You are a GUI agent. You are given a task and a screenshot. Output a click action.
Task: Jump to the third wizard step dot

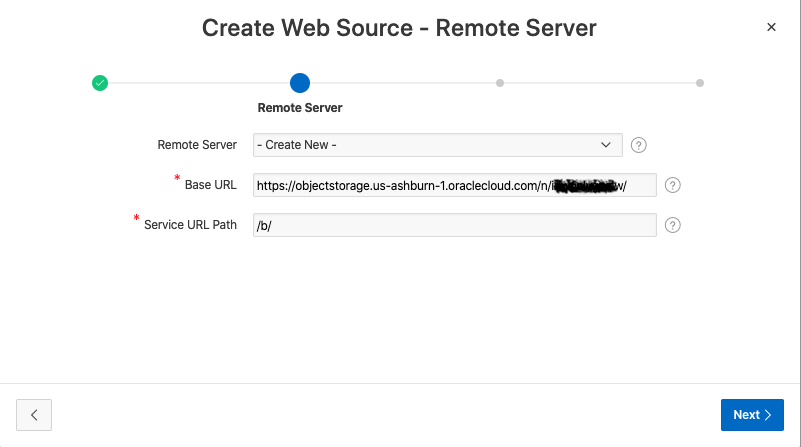click(x=500, y=83)
